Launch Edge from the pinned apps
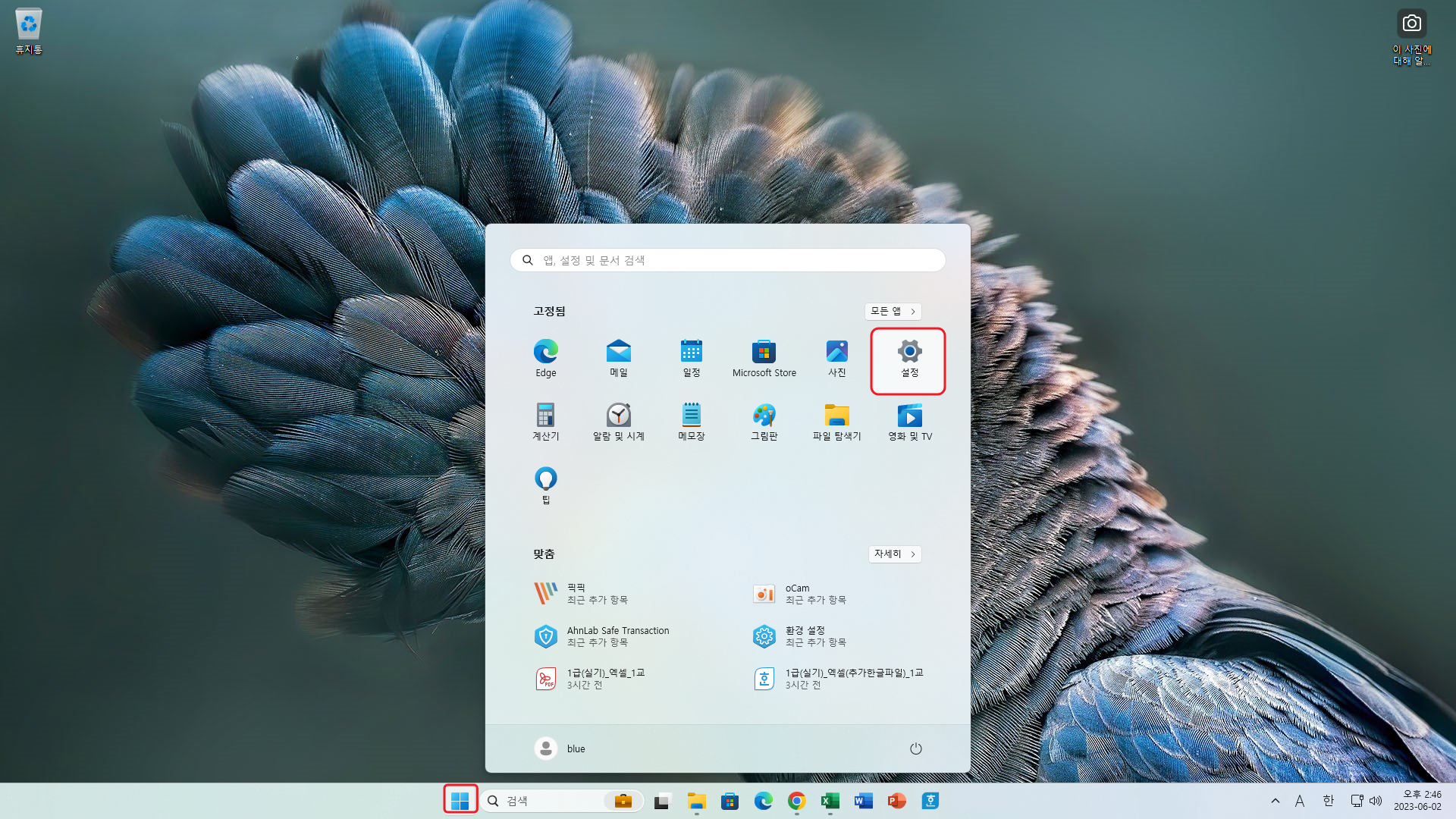This screenshot has width=1456, height=819. (x=545, y=359)
